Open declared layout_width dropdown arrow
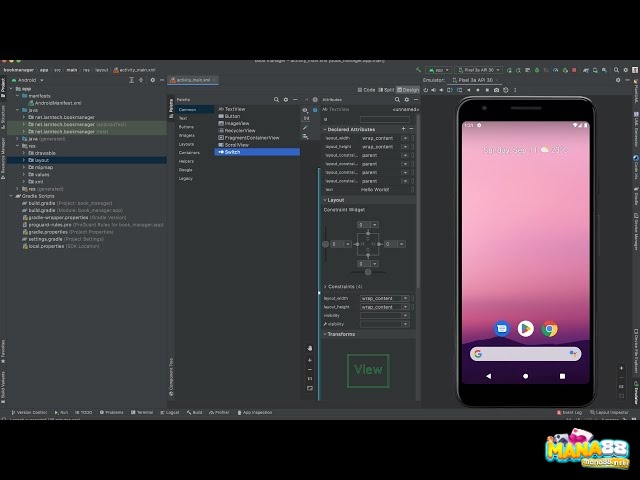Viewport: 640px width, 480px height. (405, 138)
